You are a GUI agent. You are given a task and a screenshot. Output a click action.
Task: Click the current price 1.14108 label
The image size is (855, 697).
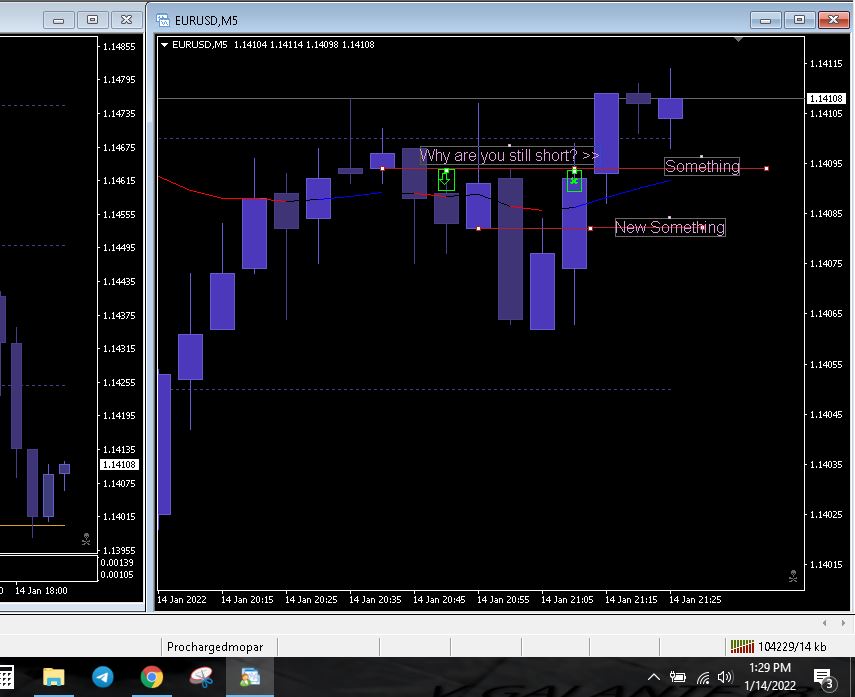pos(825,98)
